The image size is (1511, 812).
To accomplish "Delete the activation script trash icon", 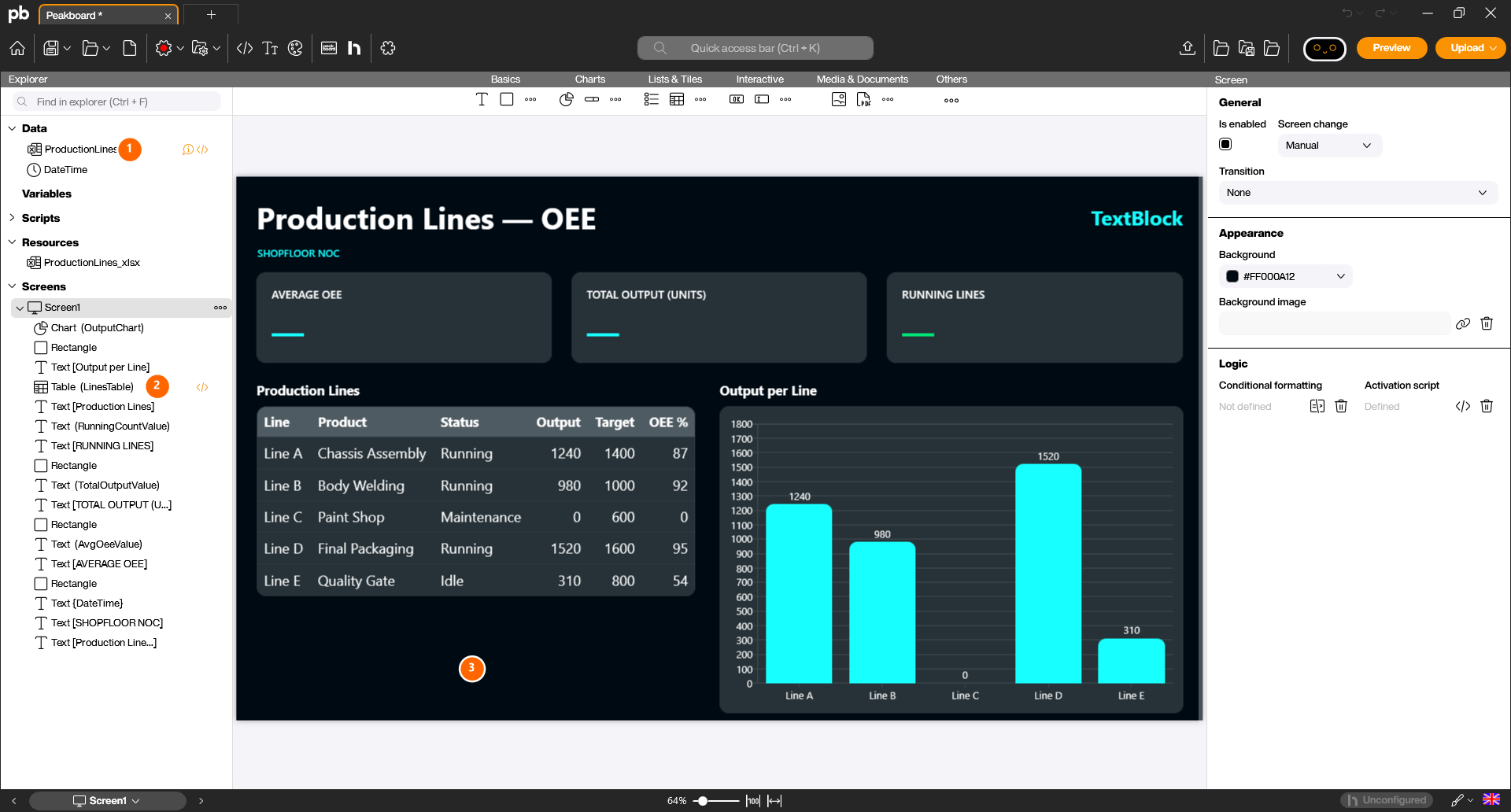I will coord(1487,406).
